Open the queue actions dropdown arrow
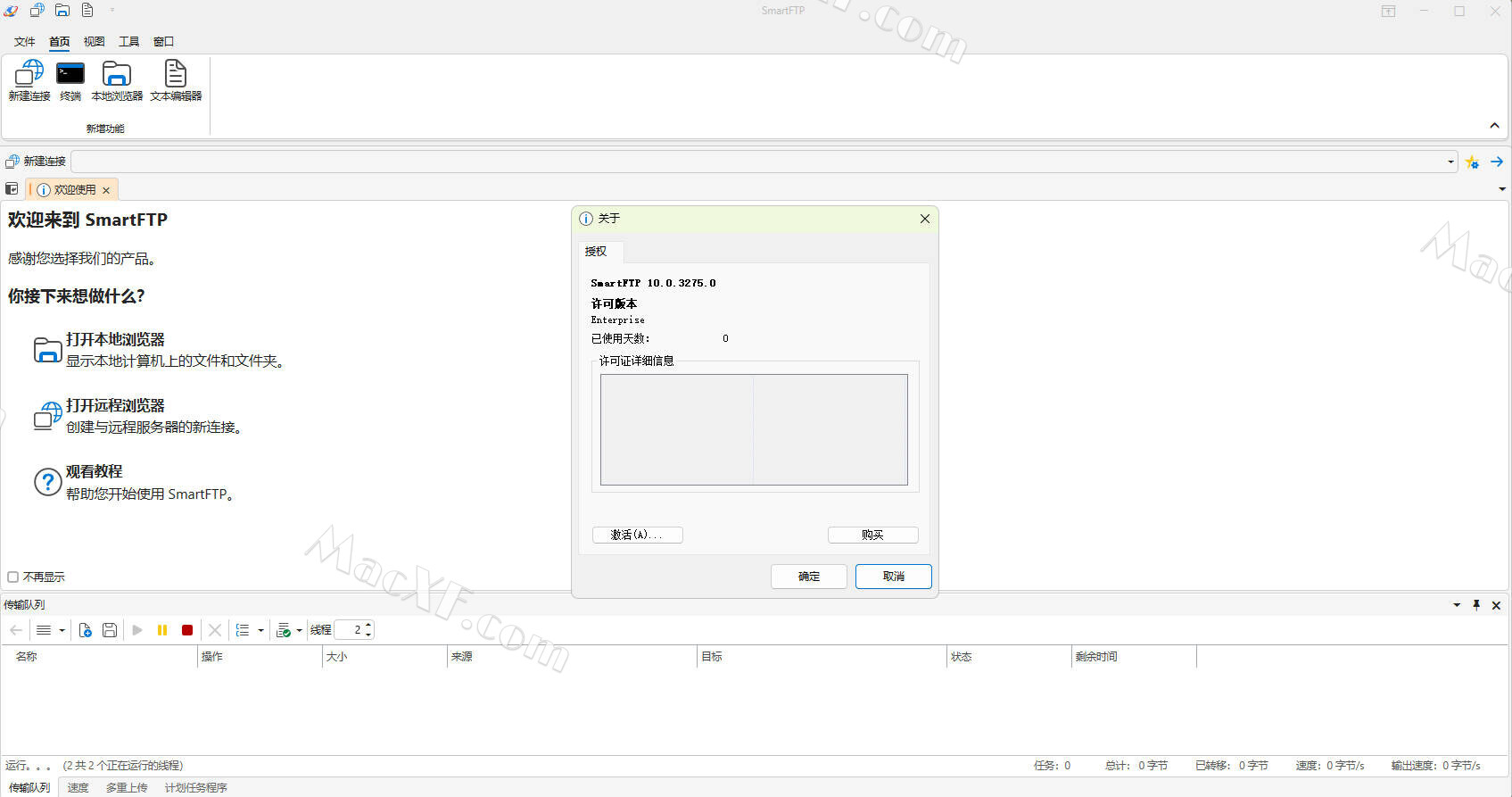This screenshot has height=797, width=1512. [299, 630]
